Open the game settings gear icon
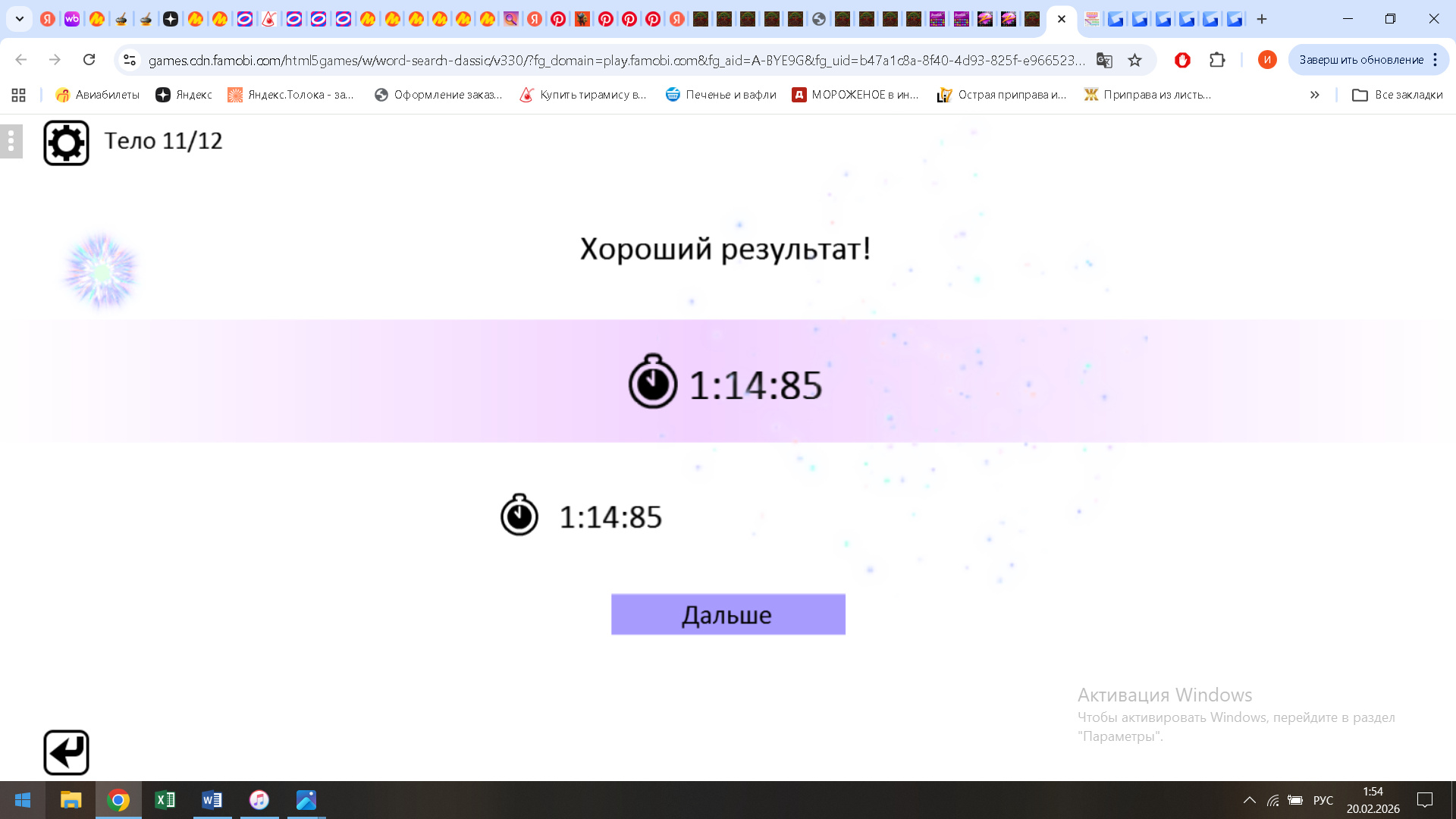Viewport: 1456px width, 819px height. (66, 141)
